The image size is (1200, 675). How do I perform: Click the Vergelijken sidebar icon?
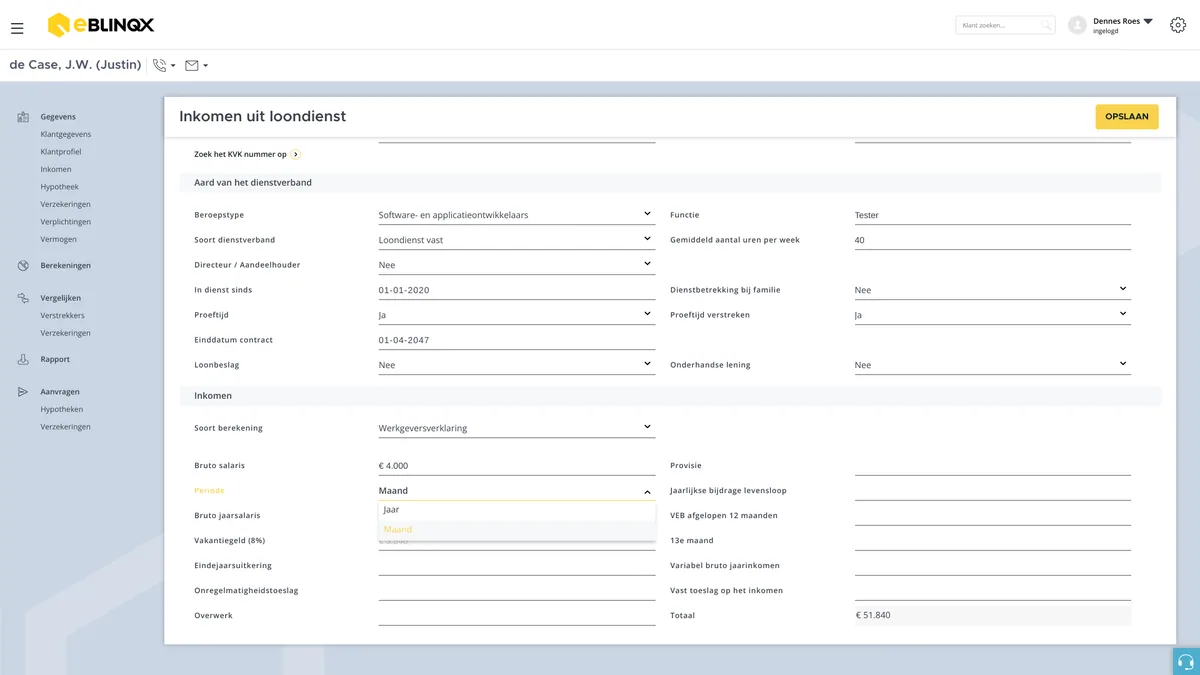(x=23, y=298)
